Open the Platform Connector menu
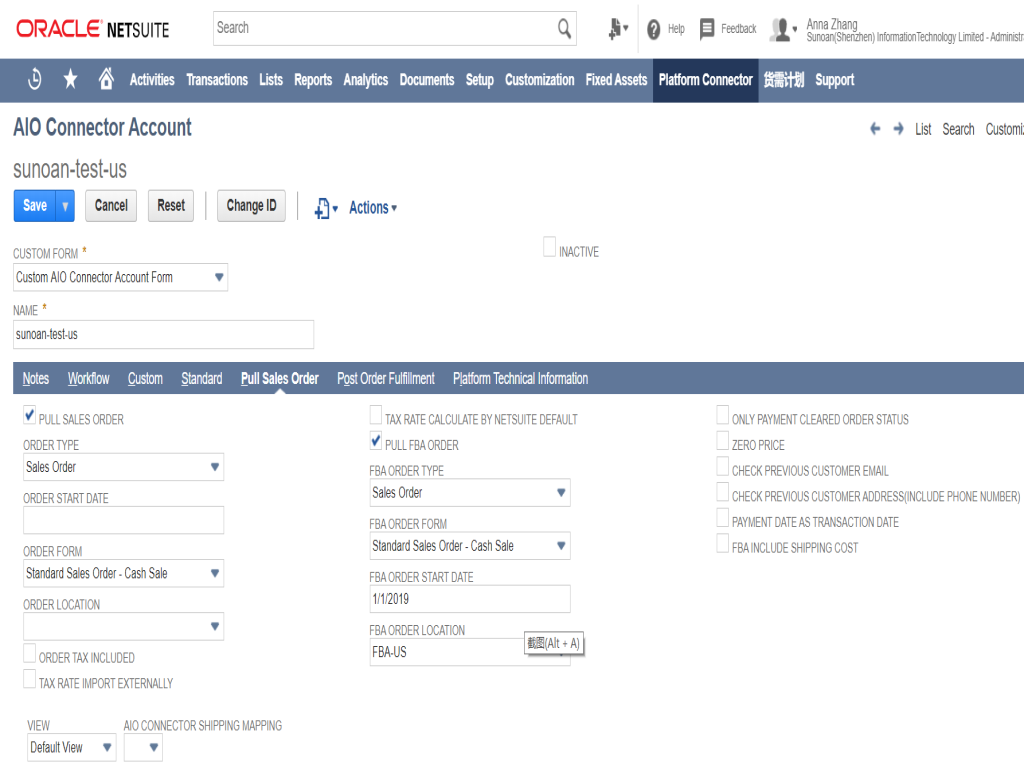This screenshot has height=768, width=1024. click(705, 80)
